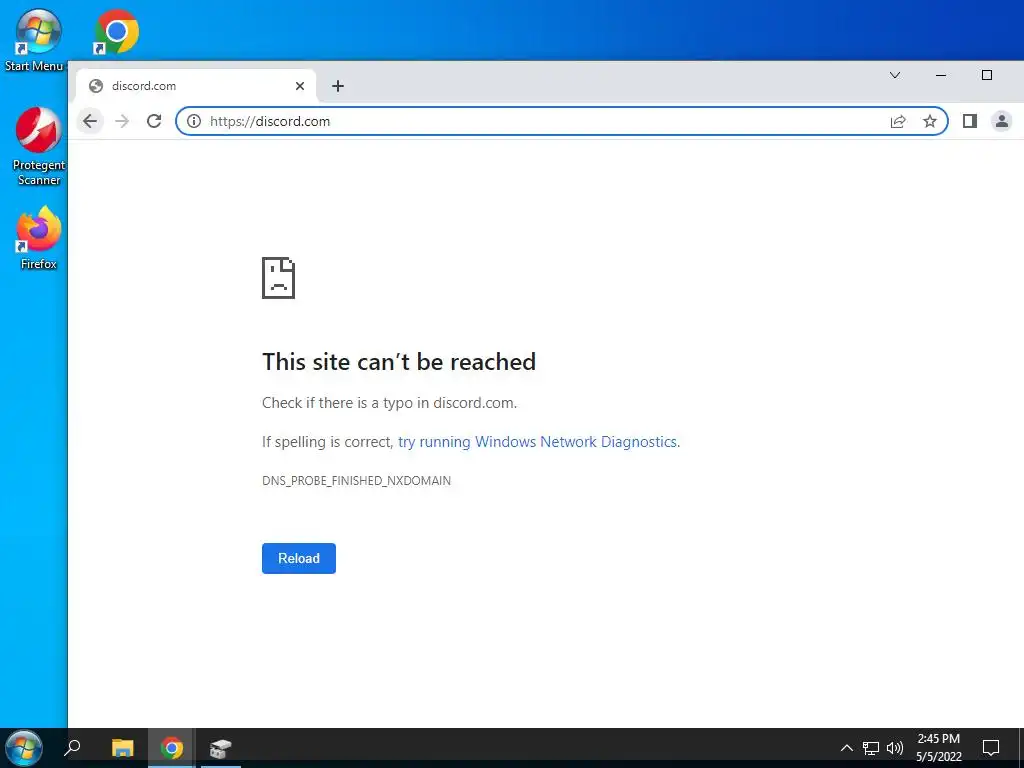
Task: Open the Windows Network Diagnostics link
Action: pos(537,442)
